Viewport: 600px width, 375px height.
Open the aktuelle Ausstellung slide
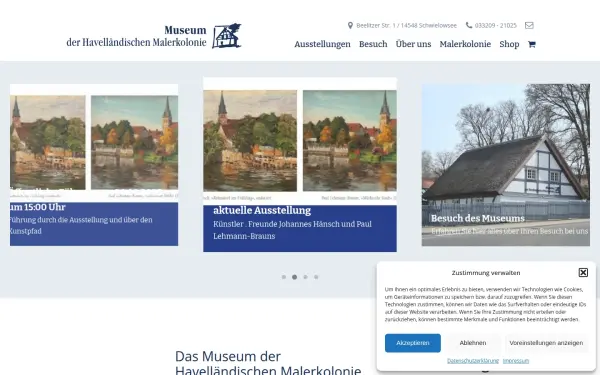point(300,165)
